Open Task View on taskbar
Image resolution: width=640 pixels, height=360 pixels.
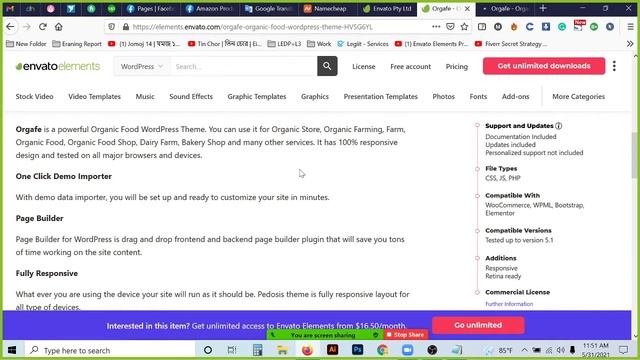coord(232,350)
